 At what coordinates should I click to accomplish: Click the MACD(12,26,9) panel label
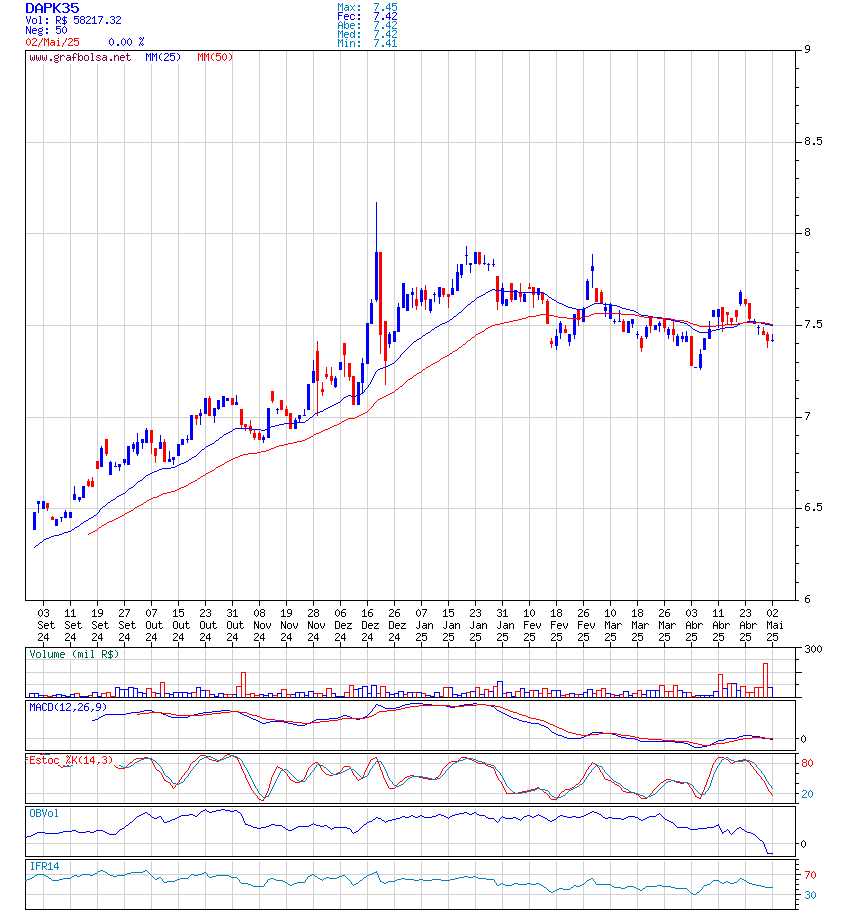point(68,708)
